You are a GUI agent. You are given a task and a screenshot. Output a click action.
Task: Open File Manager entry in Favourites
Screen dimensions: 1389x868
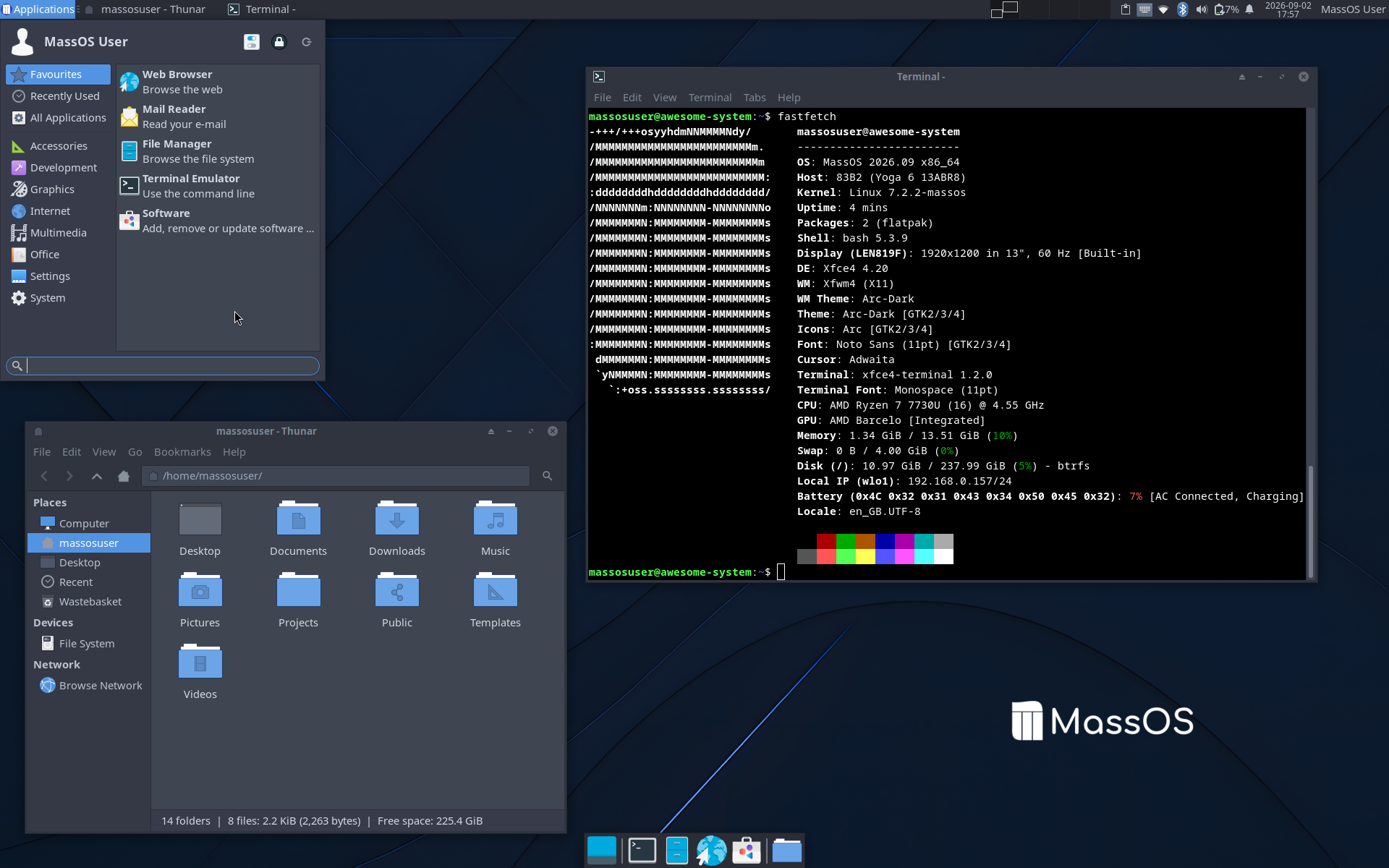(x=218, y=151)
